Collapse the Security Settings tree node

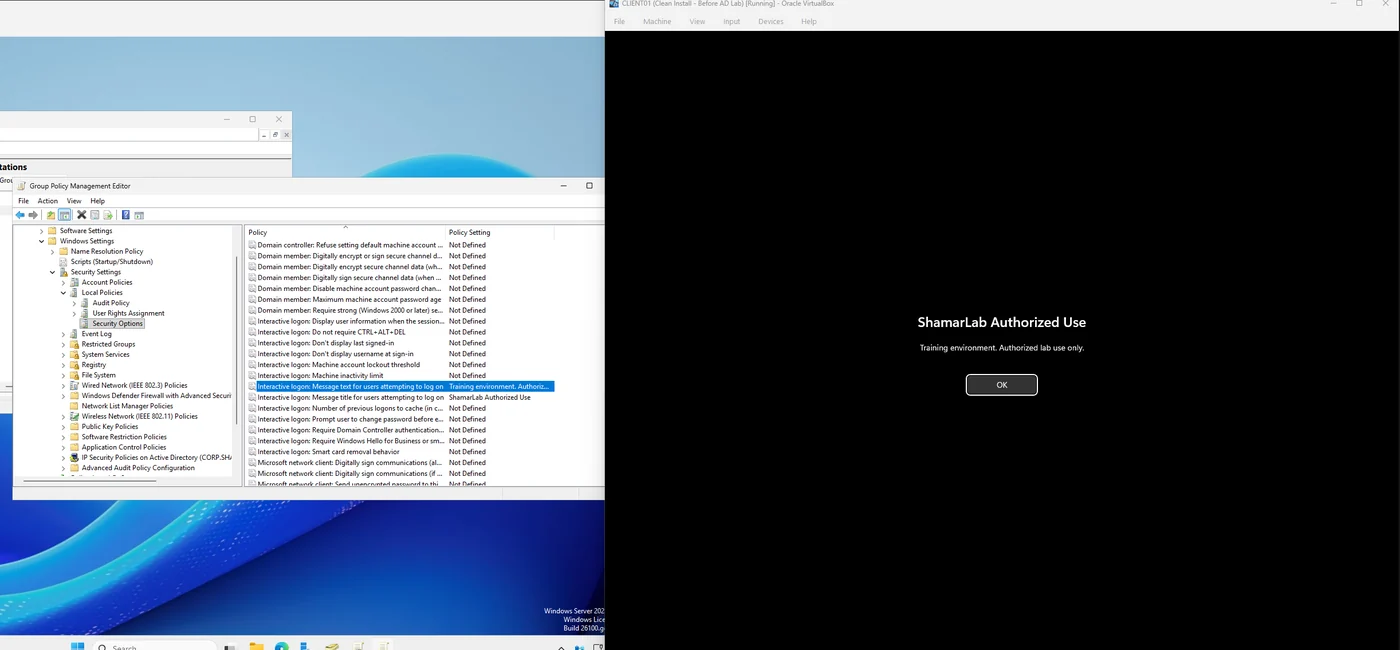(52, 272)
